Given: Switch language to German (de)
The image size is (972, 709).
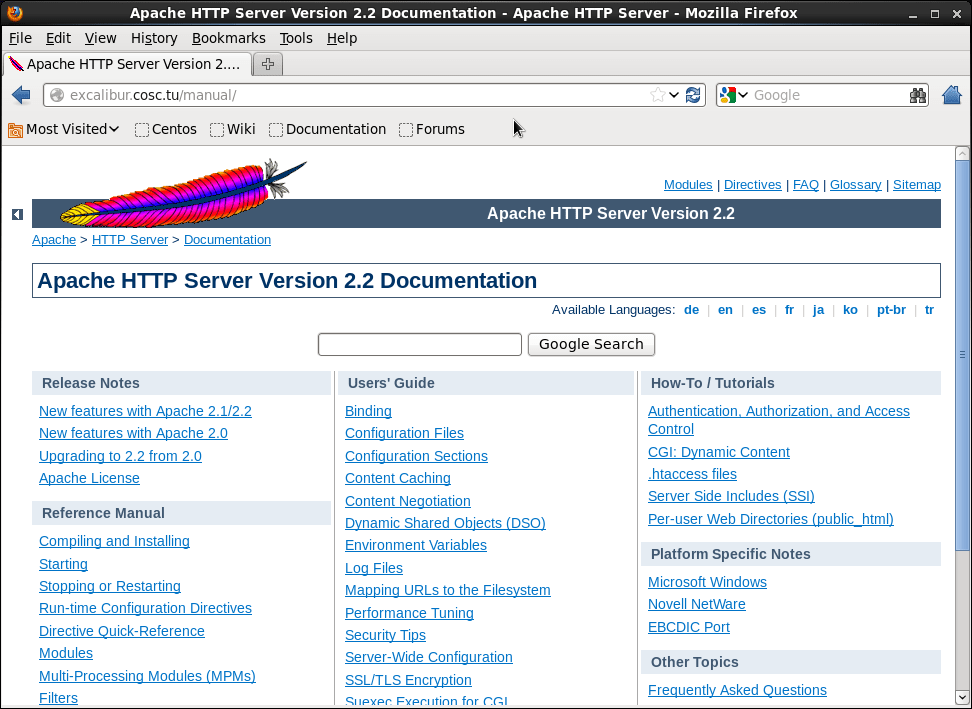Looking at the screenshot, I should (691, 310).
